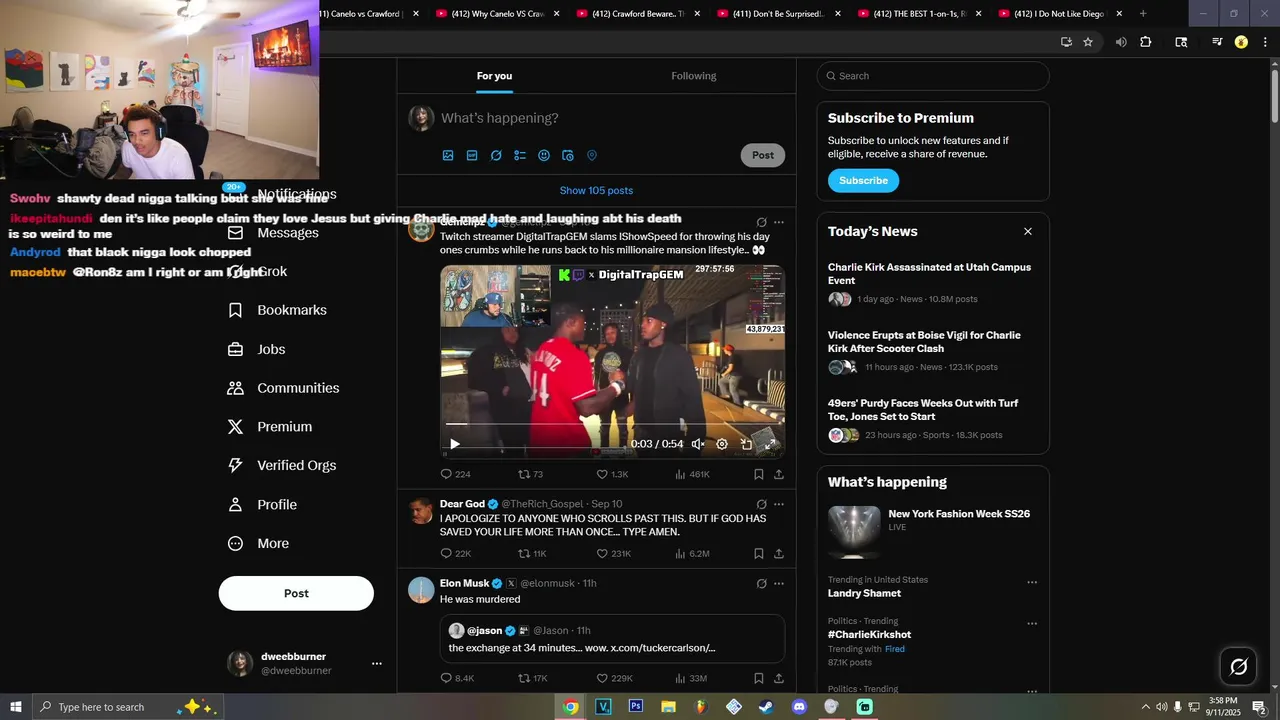Screen dimensions: 1280x720
Task: Open More menu in left sidebar
Action: pos(258,543)
